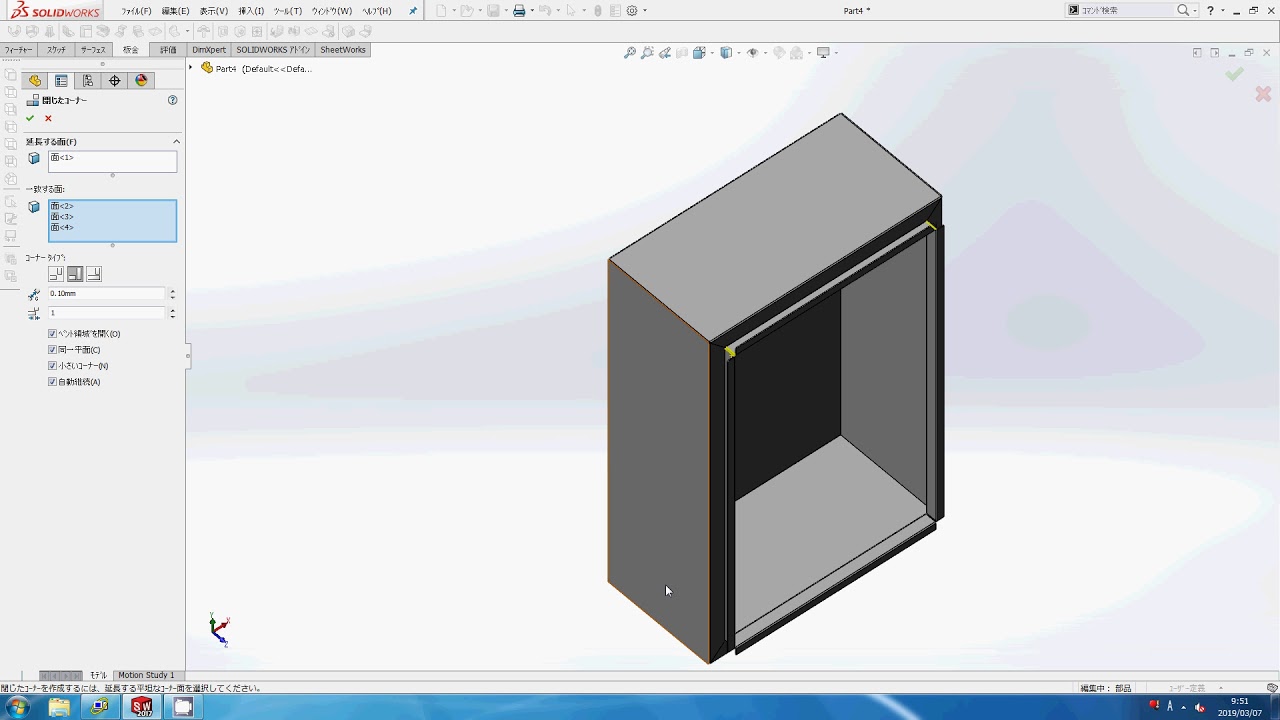Open the Options gear icon

632,11
